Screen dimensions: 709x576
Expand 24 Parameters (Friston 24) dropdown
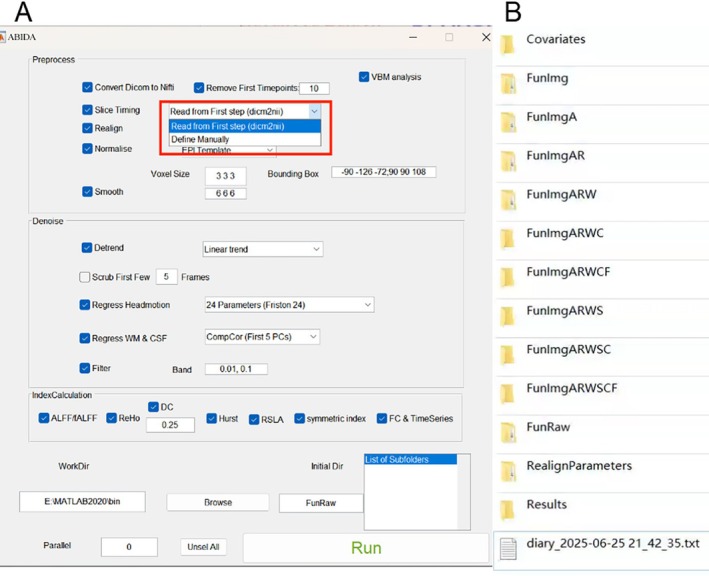(x=289, y=305)
